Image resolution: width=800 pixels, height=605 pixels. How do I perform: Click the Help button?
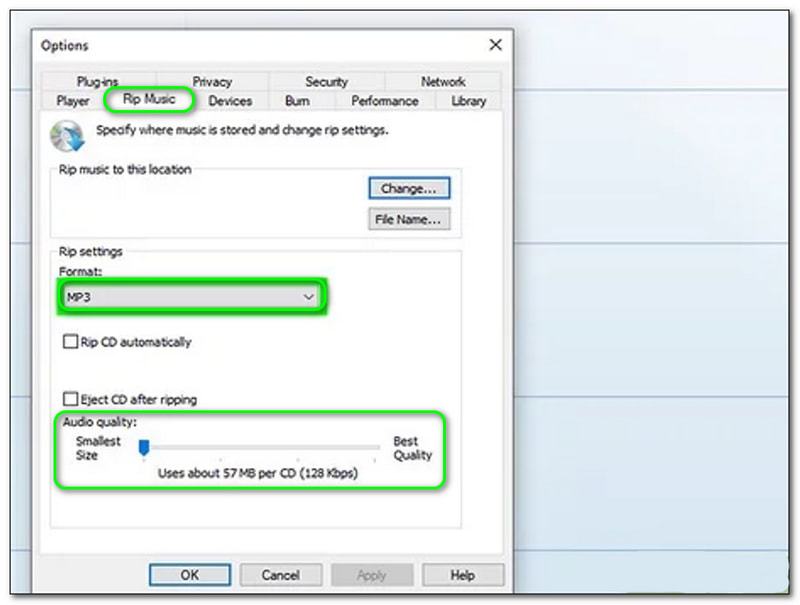click(463, 574)
